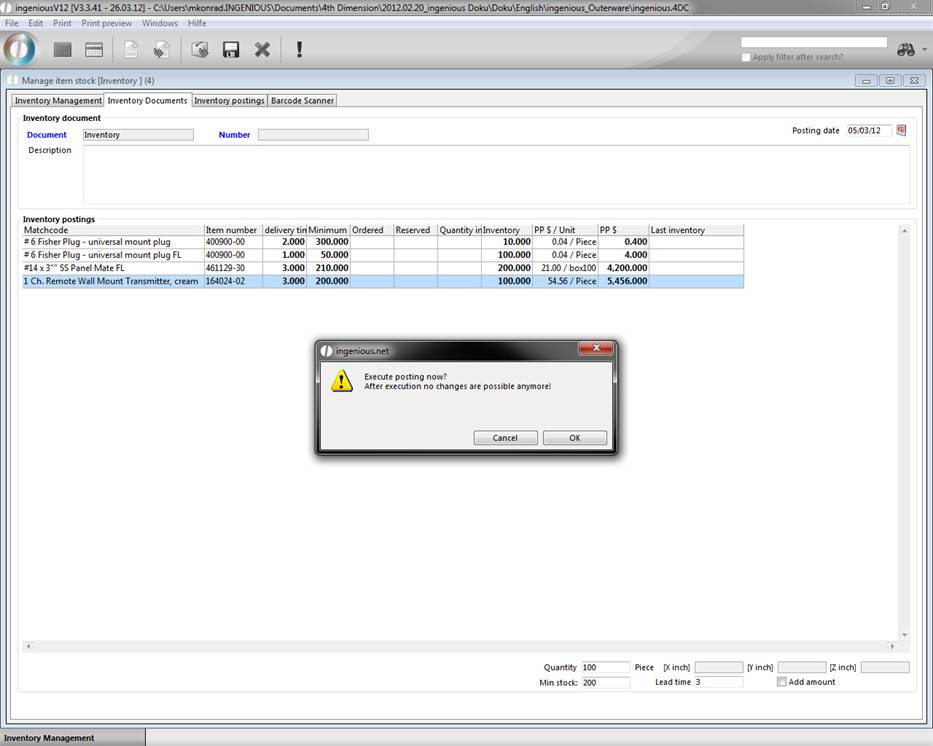This screenshot has width=933, height=746.
Task: Open the Print preview menu
Action: tap(106, 23)
